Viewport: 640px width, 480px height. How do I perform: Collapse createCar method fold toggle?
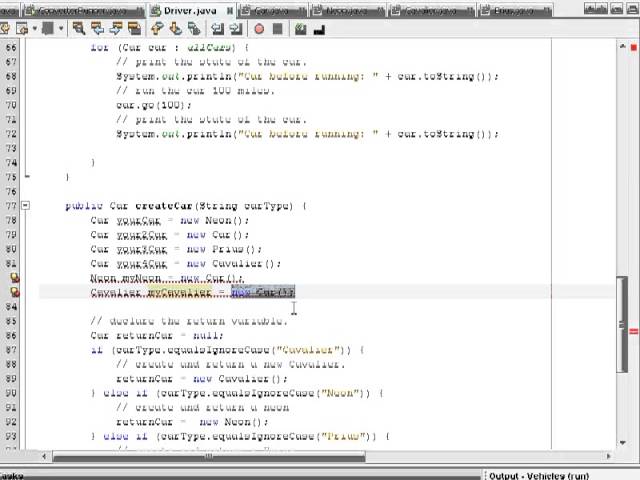(26, 205)
